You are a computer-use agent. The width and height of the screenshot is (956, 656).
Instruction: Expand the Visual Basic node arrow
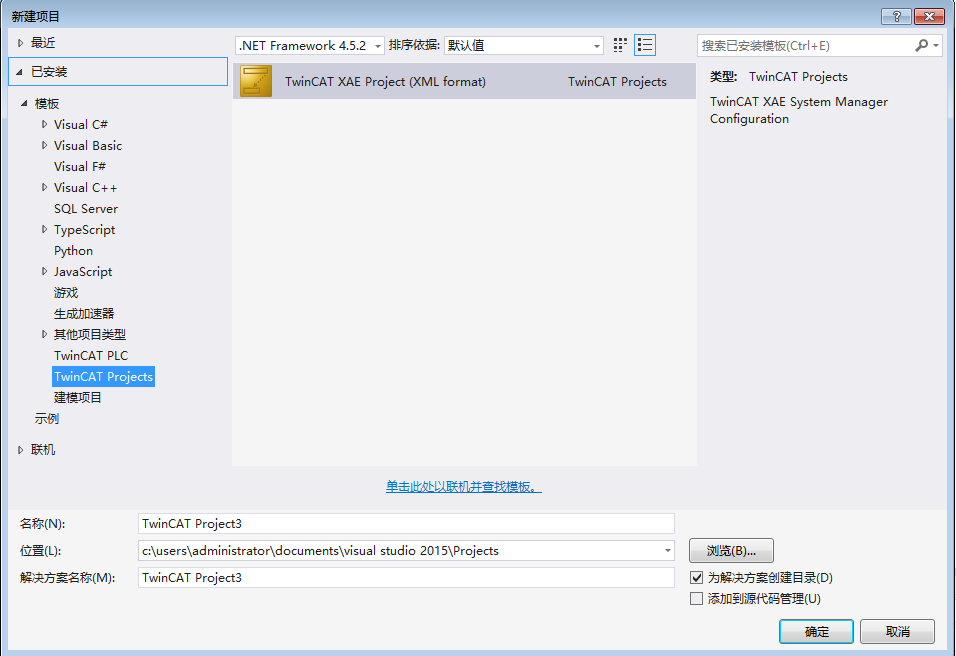[44, 145]
